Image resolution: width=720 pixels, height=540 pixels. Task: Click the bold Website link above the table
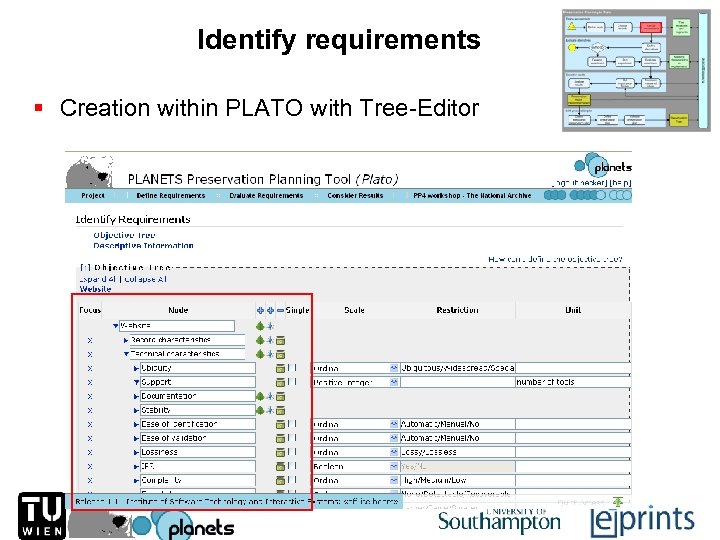96,289
